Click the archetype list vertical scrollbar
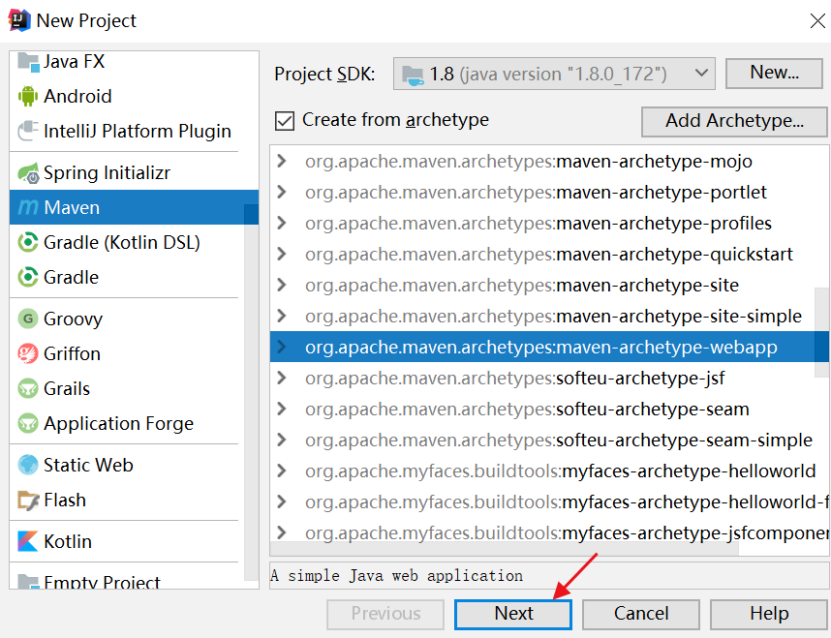Screen dimensions: 831x638 [x=821, y=332]
